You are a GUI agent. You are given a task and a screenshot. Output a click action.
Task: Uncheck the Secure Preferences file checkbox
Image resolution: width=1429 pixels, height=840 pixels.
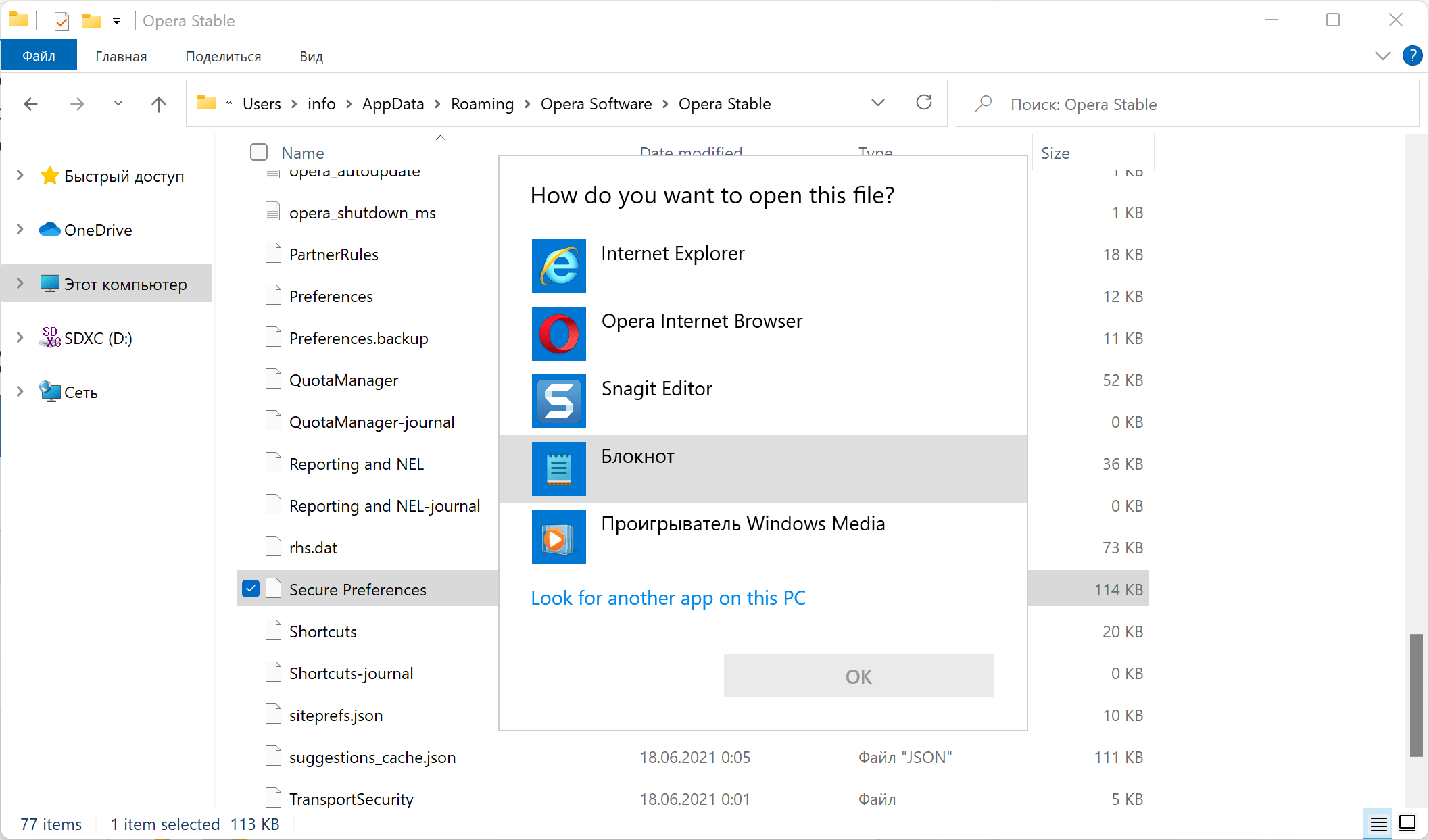coord(251,589)
